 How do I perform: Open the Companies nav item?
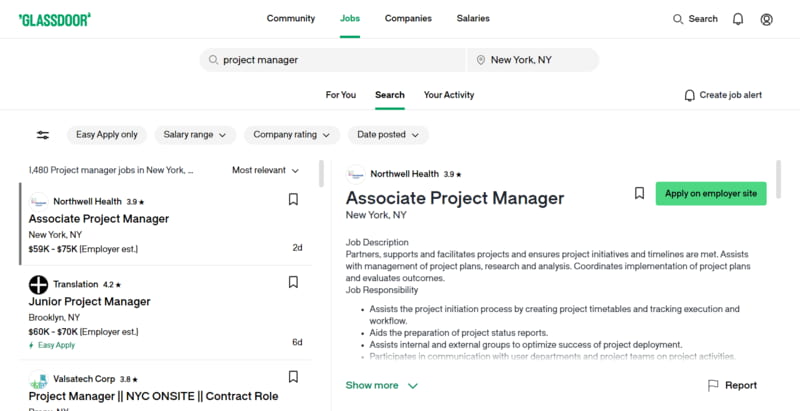[408, 19]
